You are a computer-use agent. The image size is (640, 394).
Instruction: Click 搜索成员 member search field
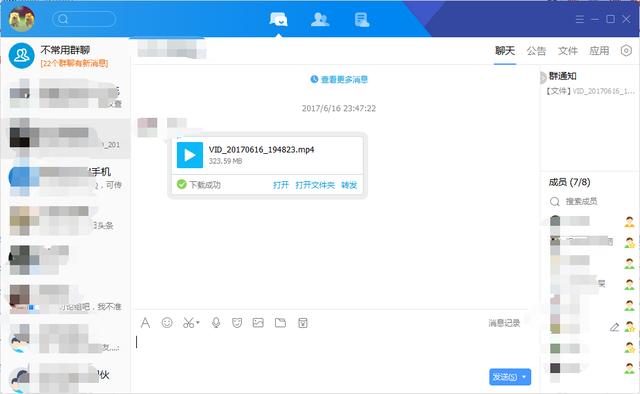(582, 201)
